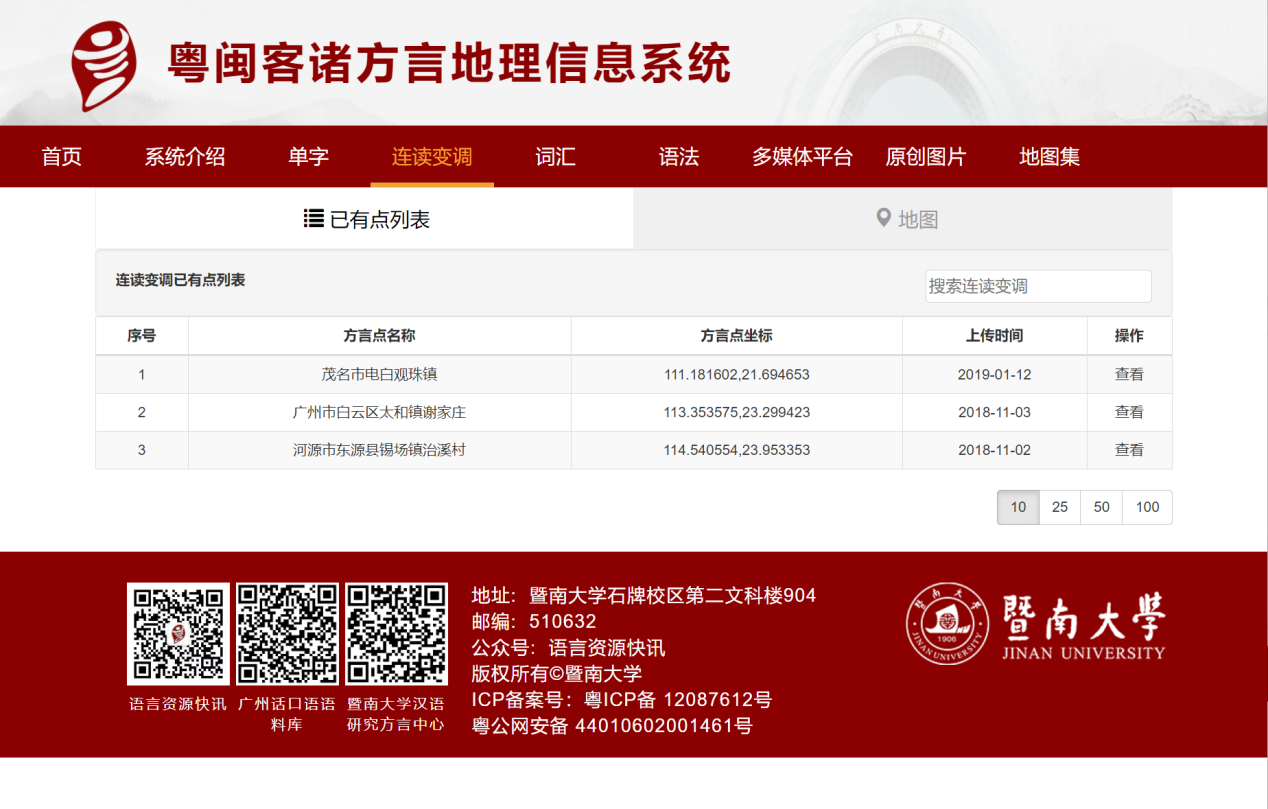Click 查看 for 广州市白云区太和镇谢家庄

[1129, 412]
